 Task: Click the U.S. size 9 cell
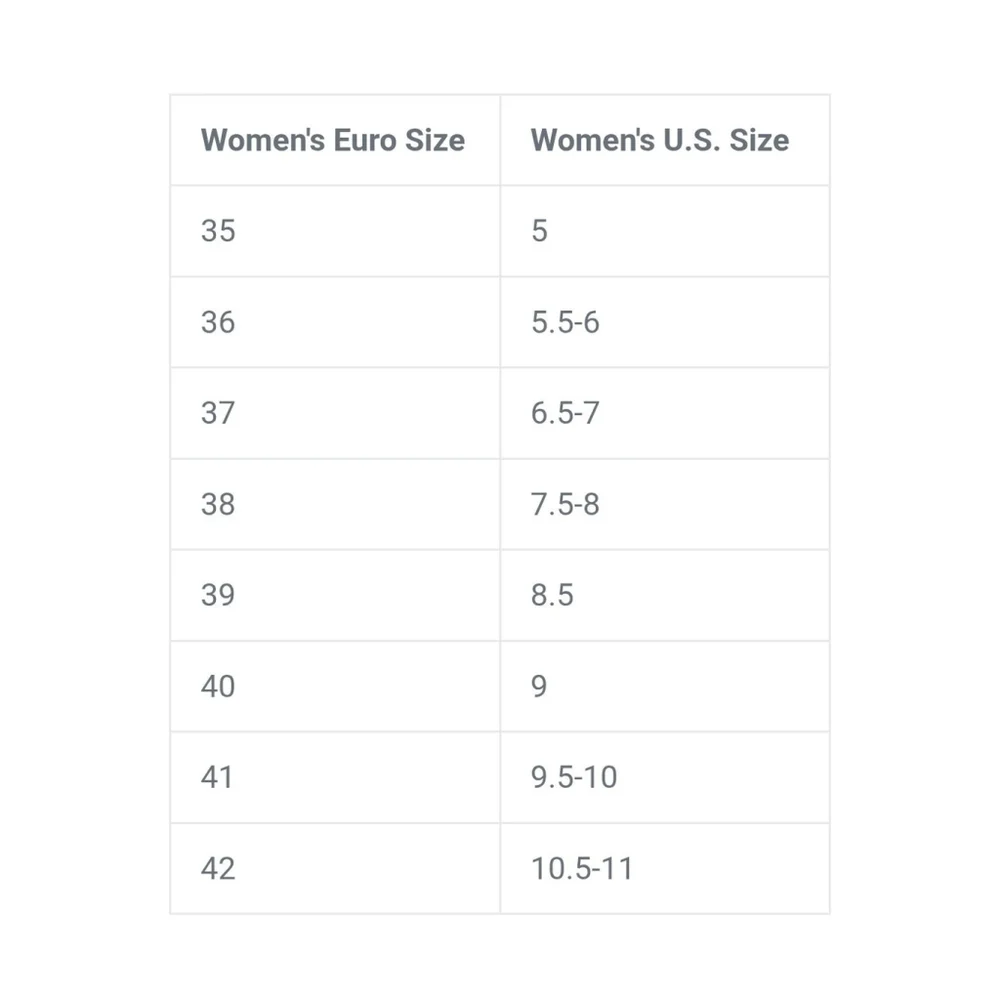pos(665,686)
